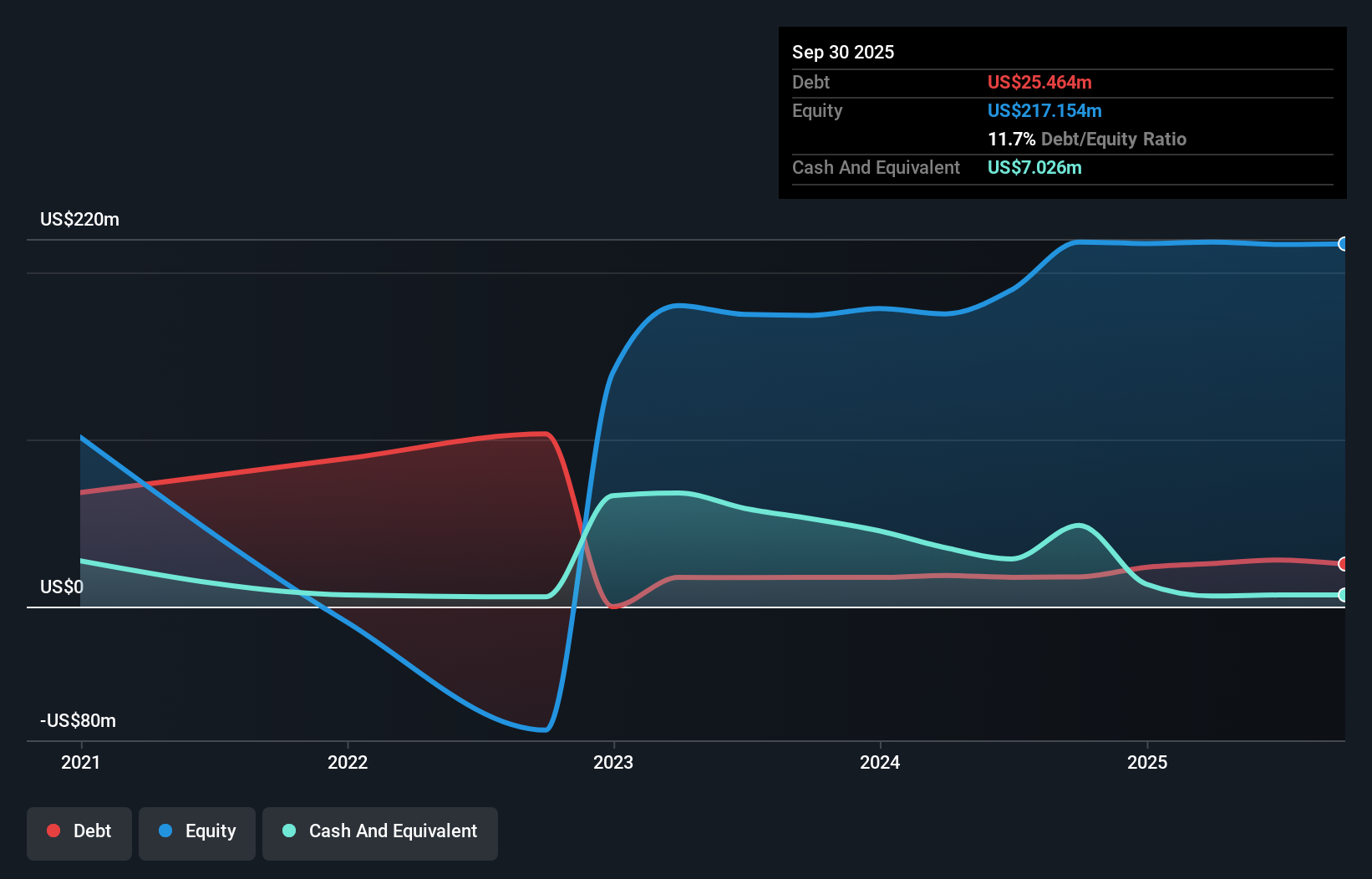Click the US$217.154m equity value
The height and width of the screenshot is (879, 1372).
(x=1044, y=110)
